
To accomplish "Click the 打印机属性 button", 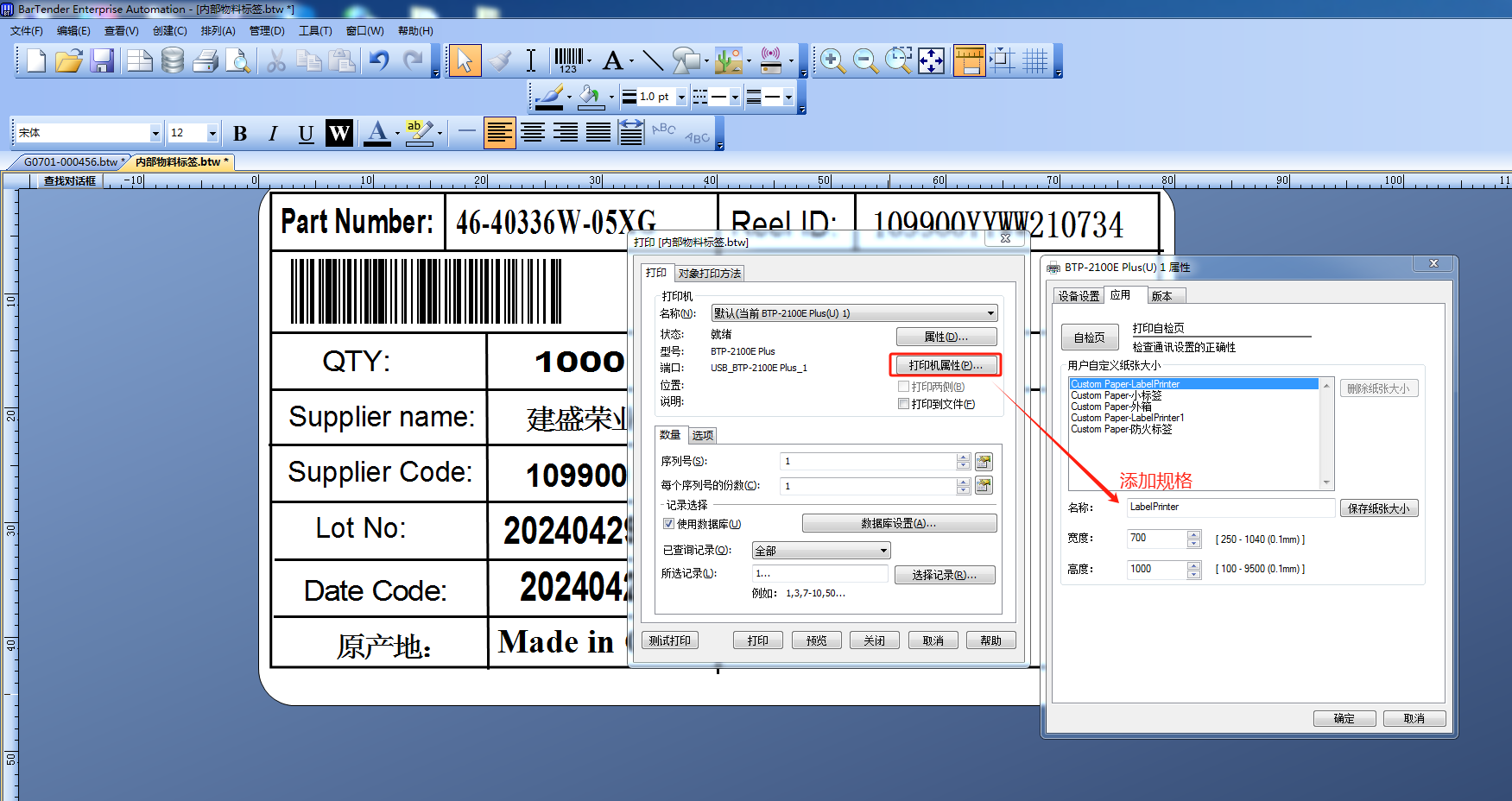I will pos(945,365).
